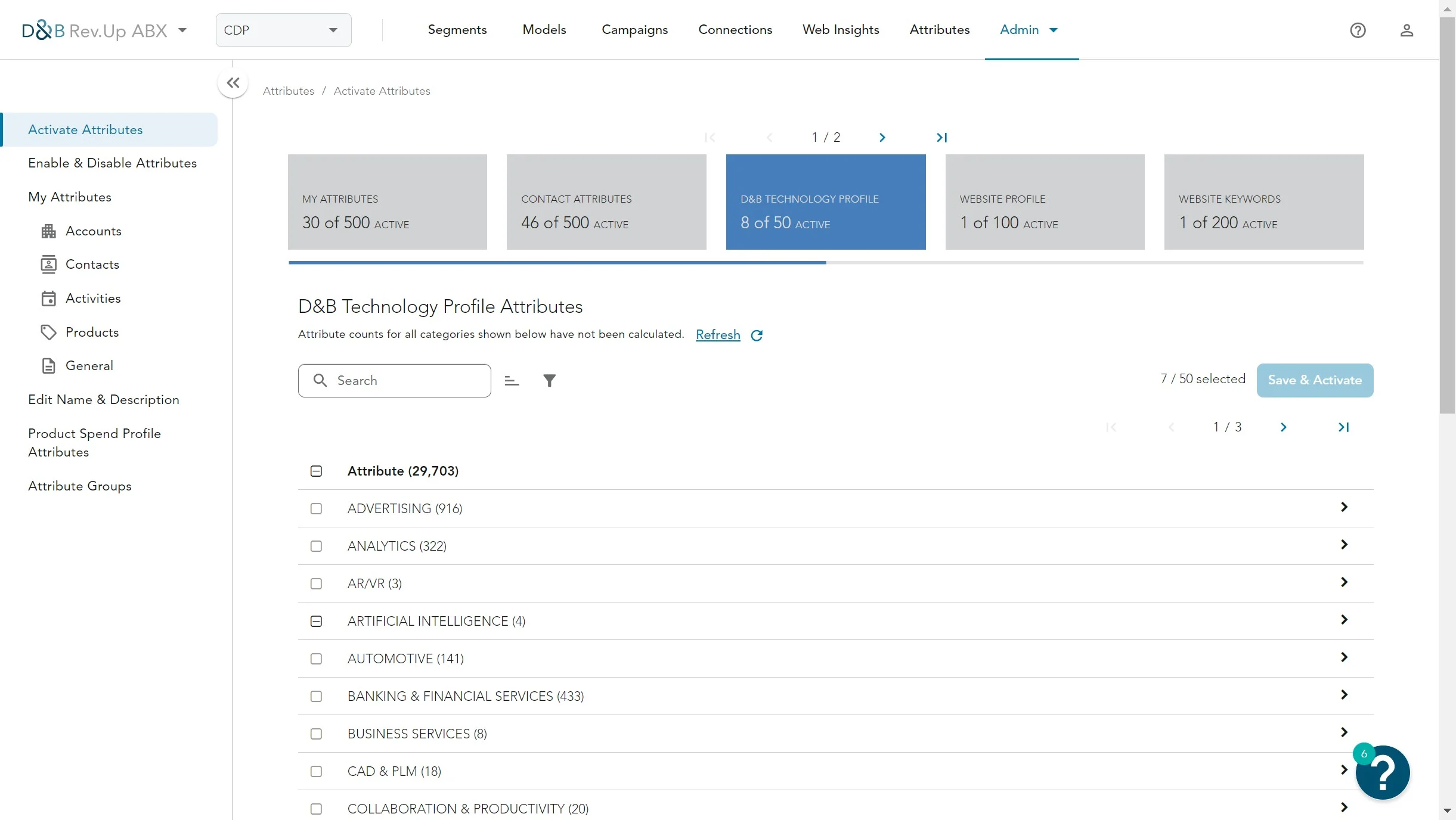
Task: Check BANKING & FINANCIAL SERVICES checkbox
Action: [x=316, y=696]
